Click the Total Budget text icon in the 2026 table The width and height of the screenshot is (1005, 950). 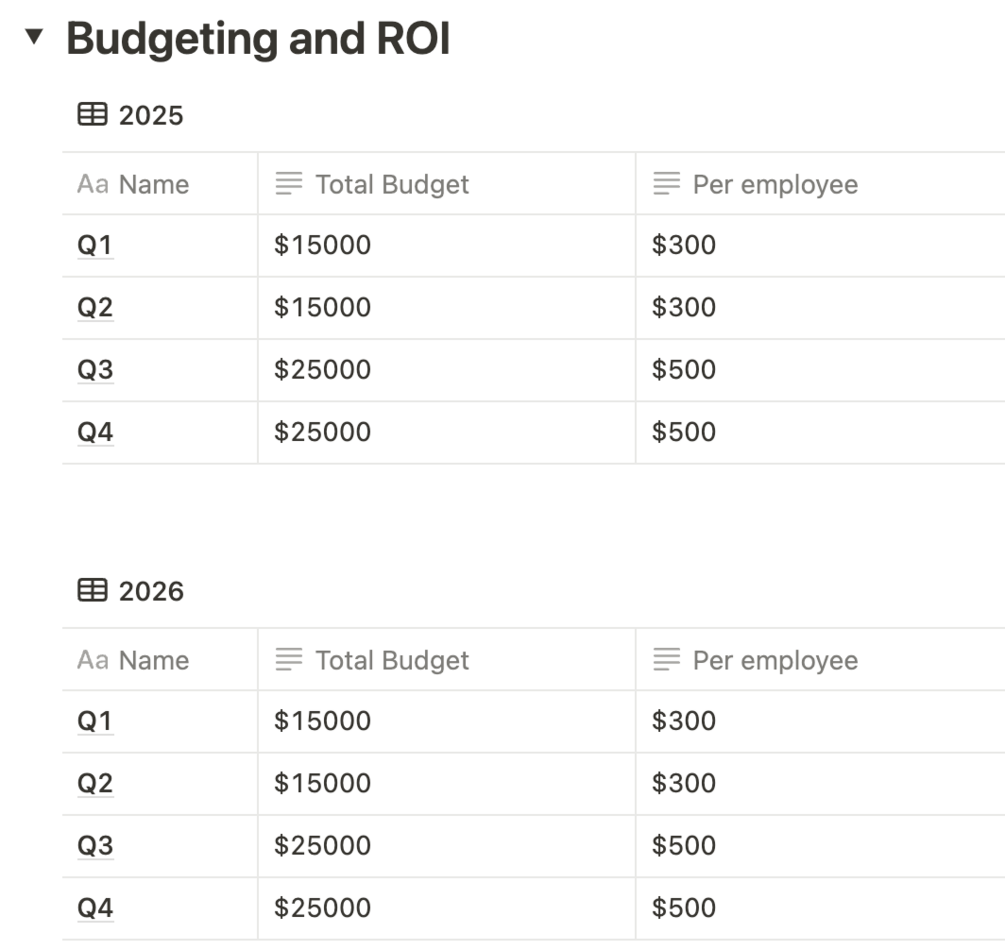click(289, 660)
